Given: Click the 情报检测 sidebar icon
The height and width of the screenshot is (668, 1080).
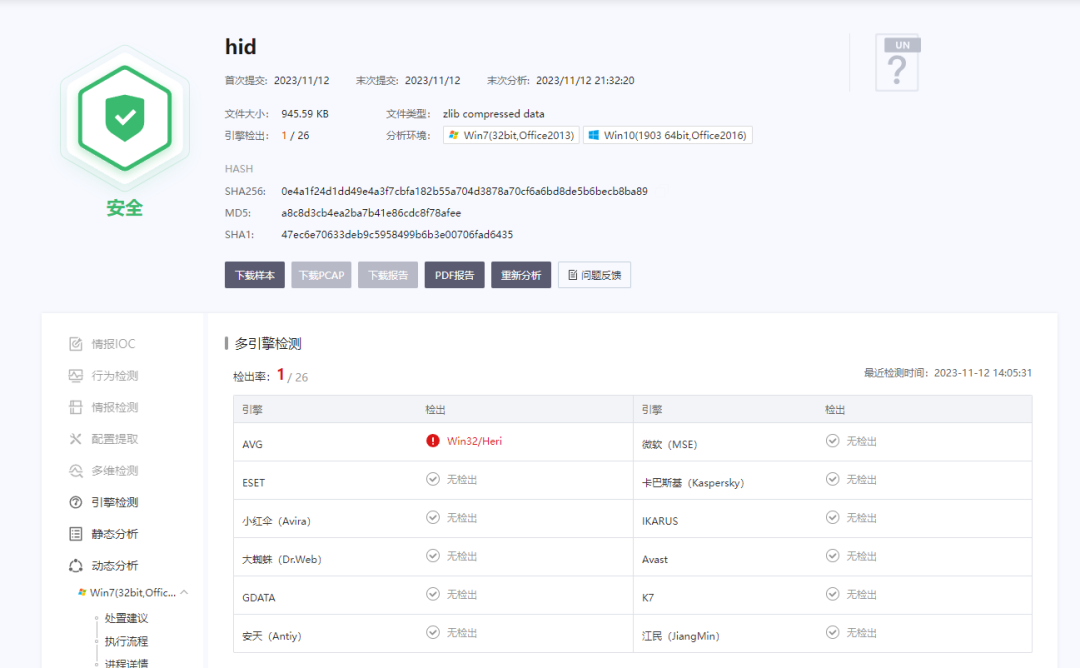Looking at the screenshot, I should pyautogui.click(x=76, y=407).
